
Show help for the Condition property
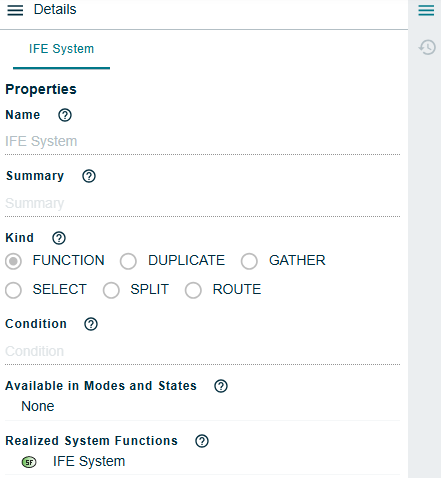point(91,324)
